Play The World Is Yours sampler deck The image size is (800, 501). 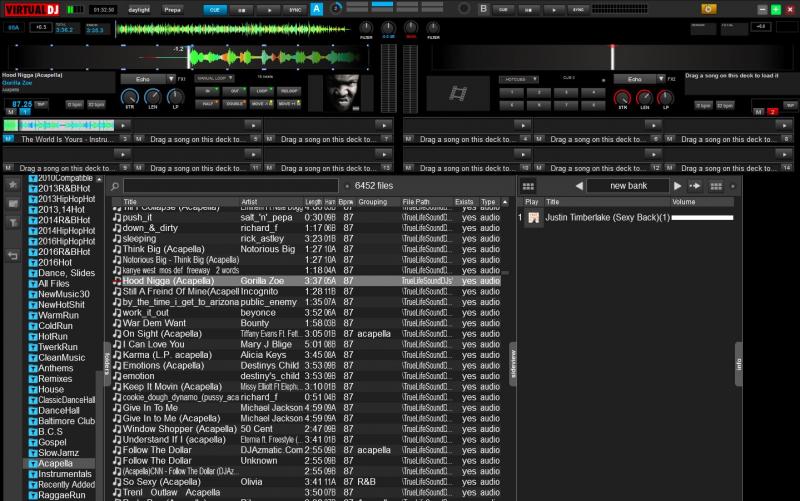(x=122, y=125)
